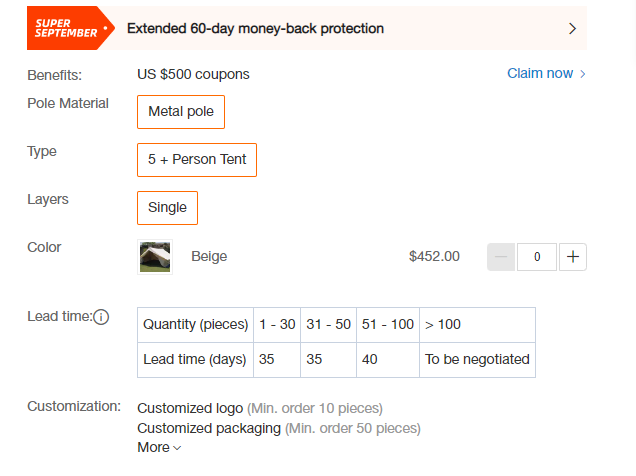The width and height of the screenshot is (636, 476).
Task: Click the Beige color label
Action: [x=209, y=256]
